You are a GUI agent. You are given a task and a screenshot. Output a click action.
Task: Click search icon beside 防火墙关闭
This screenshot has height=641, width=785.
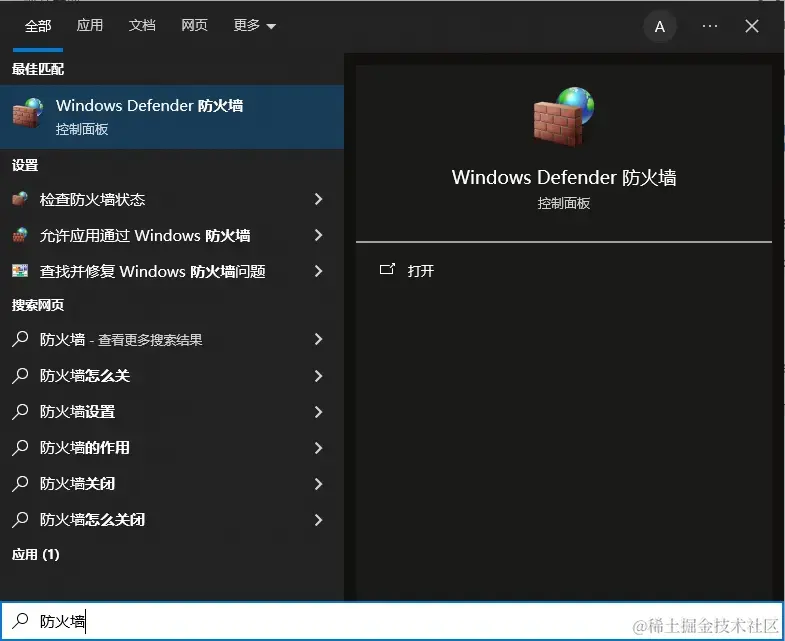coord(20,483)
